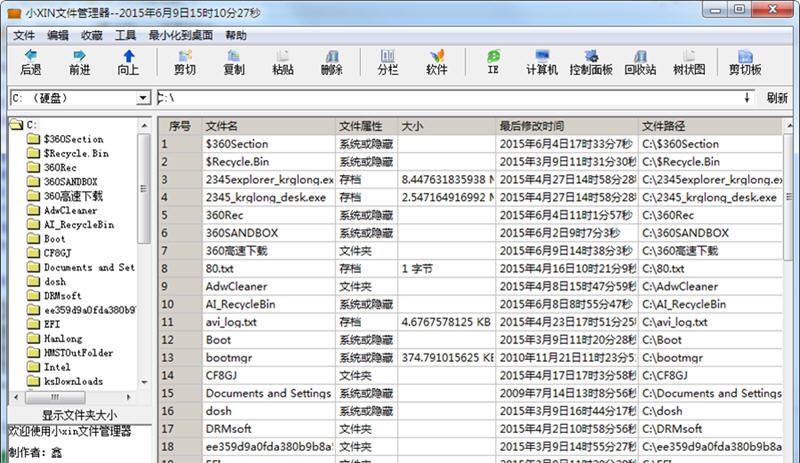The width and height of the screenshot is (800, 463).
Task: Click the 后退 back arrow icon
Action: pyautogui.click(x=31, y=55)
